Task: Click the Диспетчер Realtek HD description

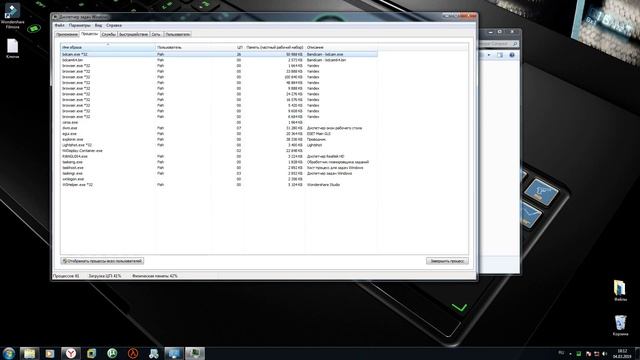Action: tap(325, 156)
